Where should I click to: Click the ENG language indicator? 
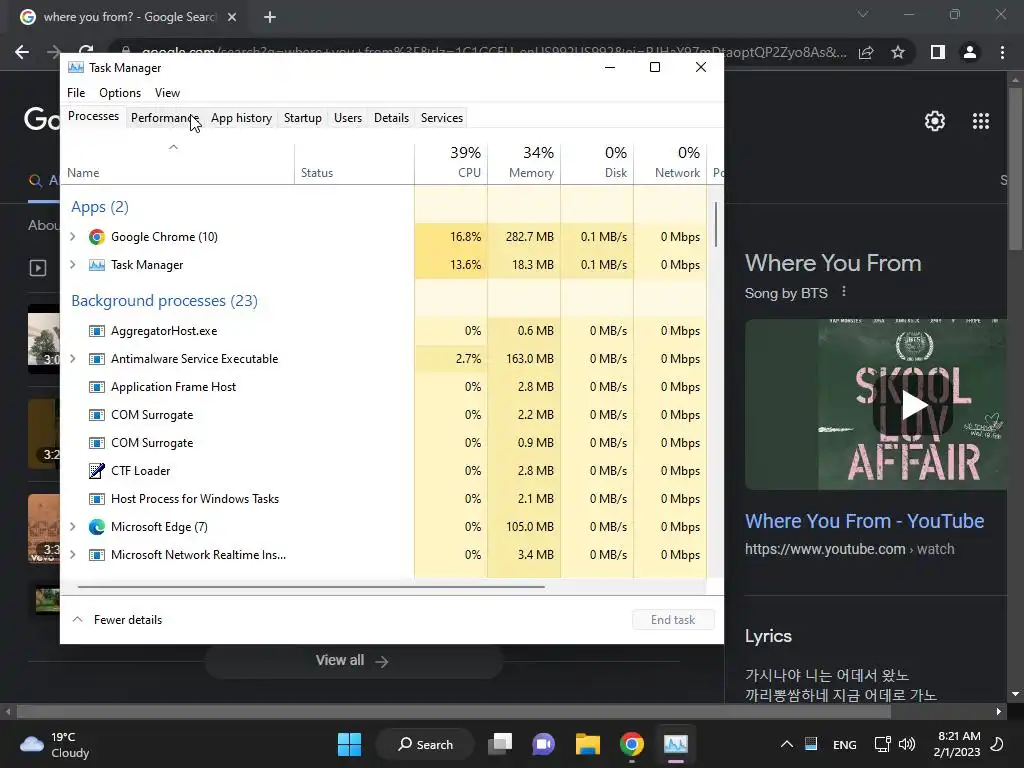(x=844, y=744)
